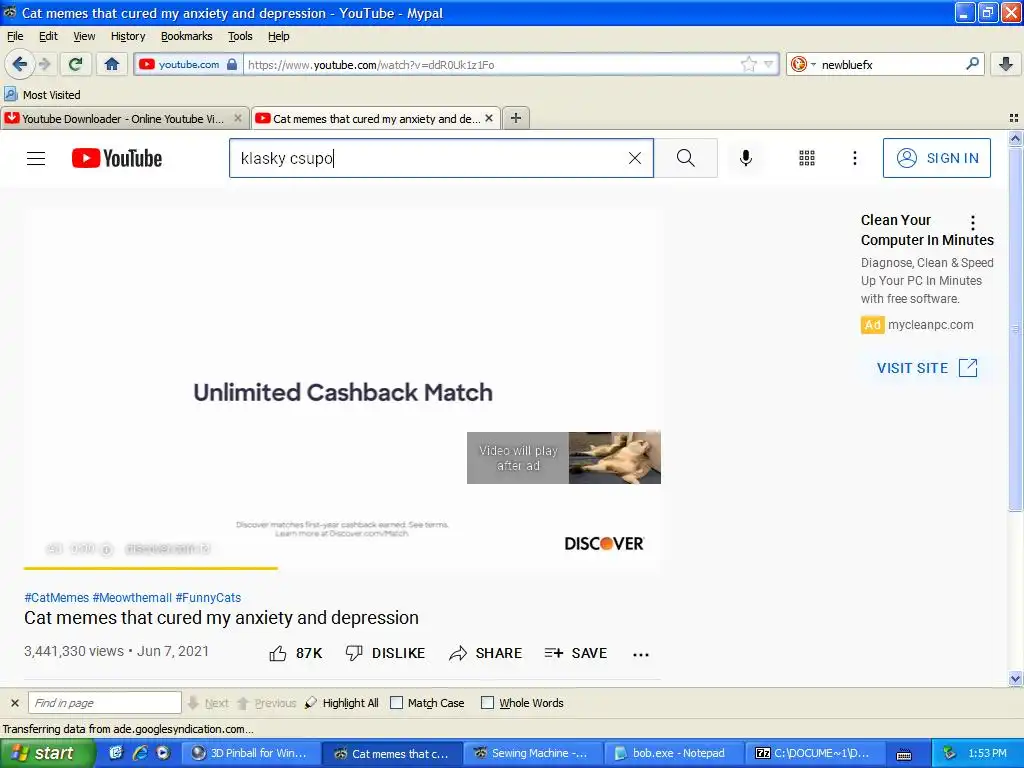Image resolution: width=1024 pixels, height=768 pixels.
Task: Open the ad options three-dot menu
Action: point(973,223)
